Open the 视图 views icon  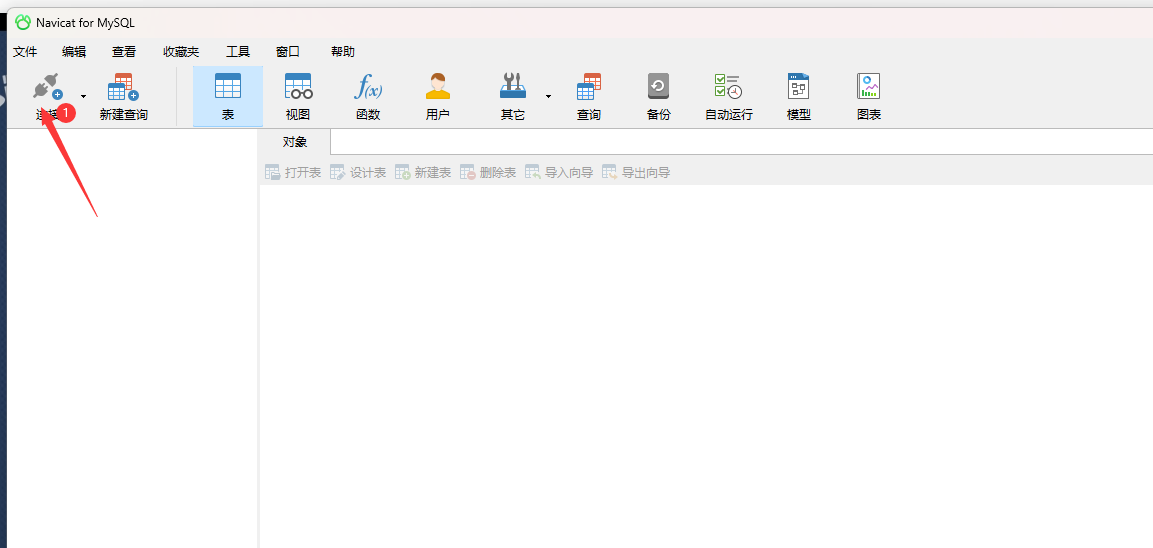(299, 86)
